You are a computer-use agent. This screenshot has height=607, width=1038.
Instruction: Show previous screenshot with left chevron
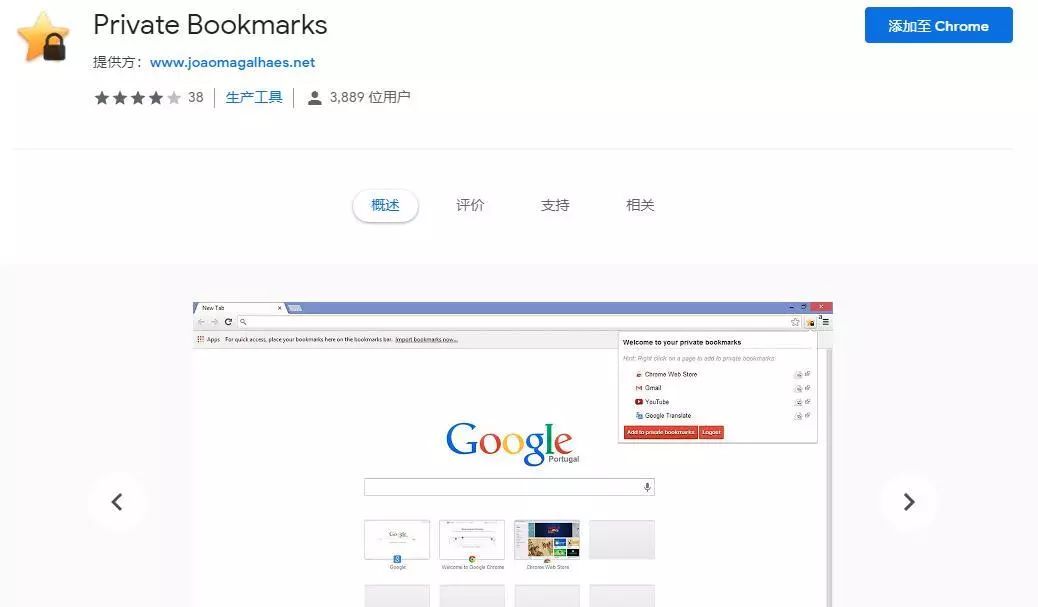[117, 502]
